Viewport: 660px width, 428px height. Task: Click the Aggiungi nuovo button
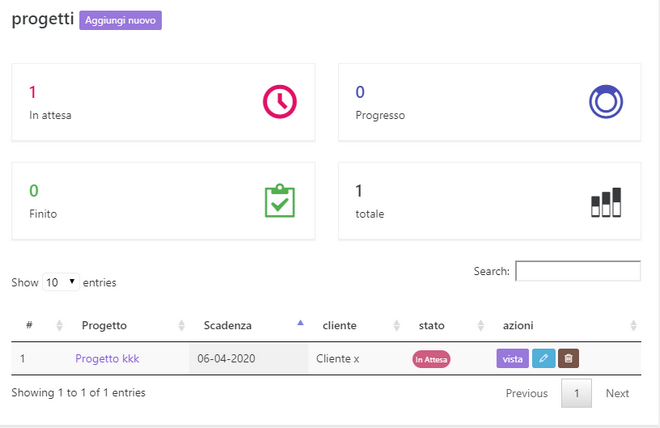coord(120,20)
